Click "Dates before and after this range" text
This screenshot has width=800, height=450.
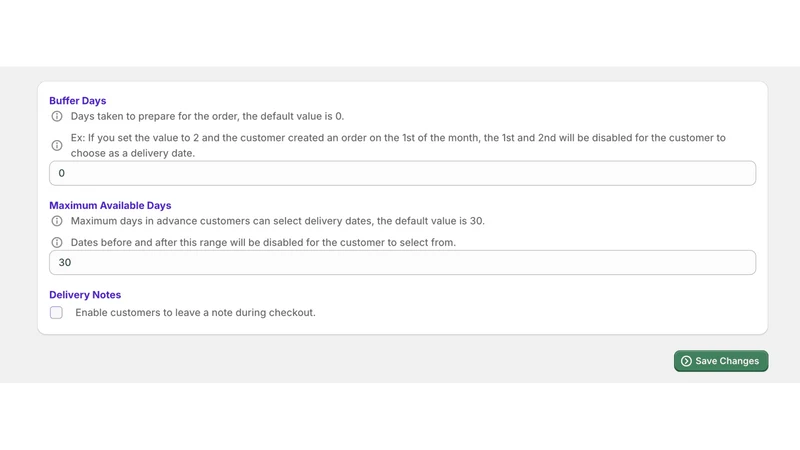[149, 242]
